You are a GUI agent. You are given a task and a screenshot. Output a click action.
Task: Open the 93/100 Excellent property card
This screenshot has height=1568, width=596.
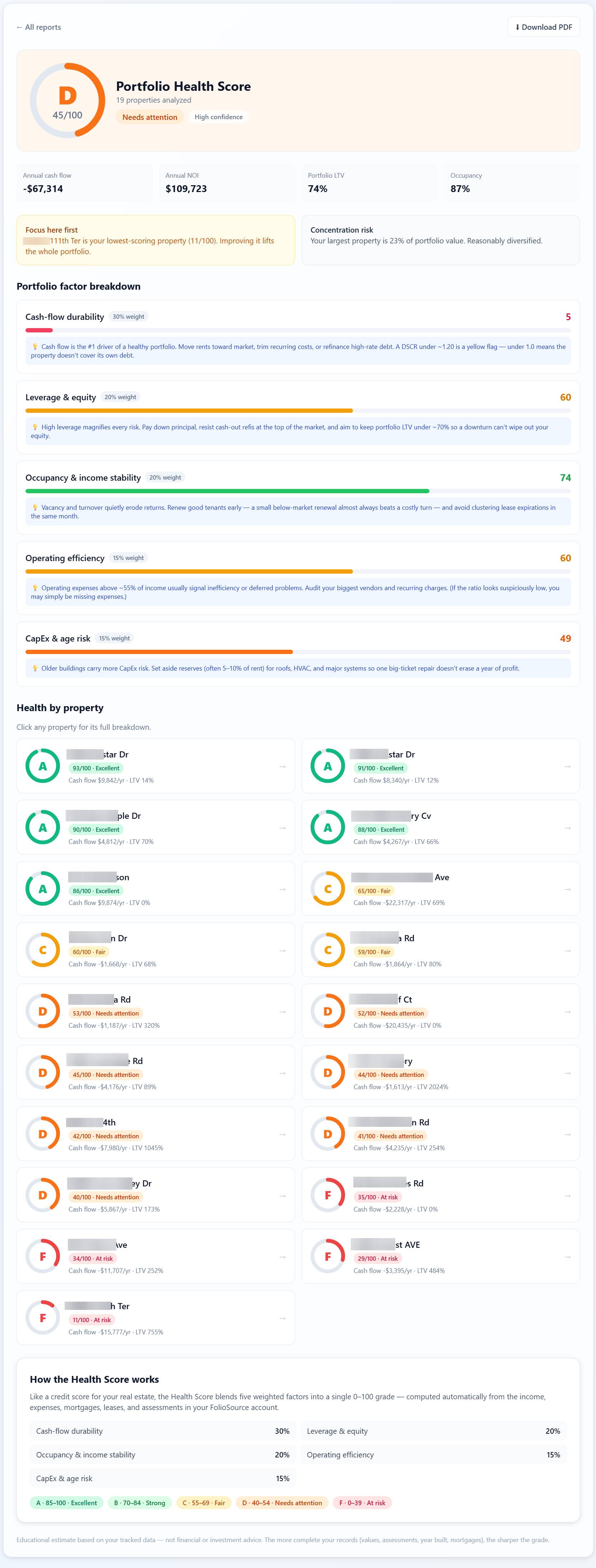tap(155, 766)
